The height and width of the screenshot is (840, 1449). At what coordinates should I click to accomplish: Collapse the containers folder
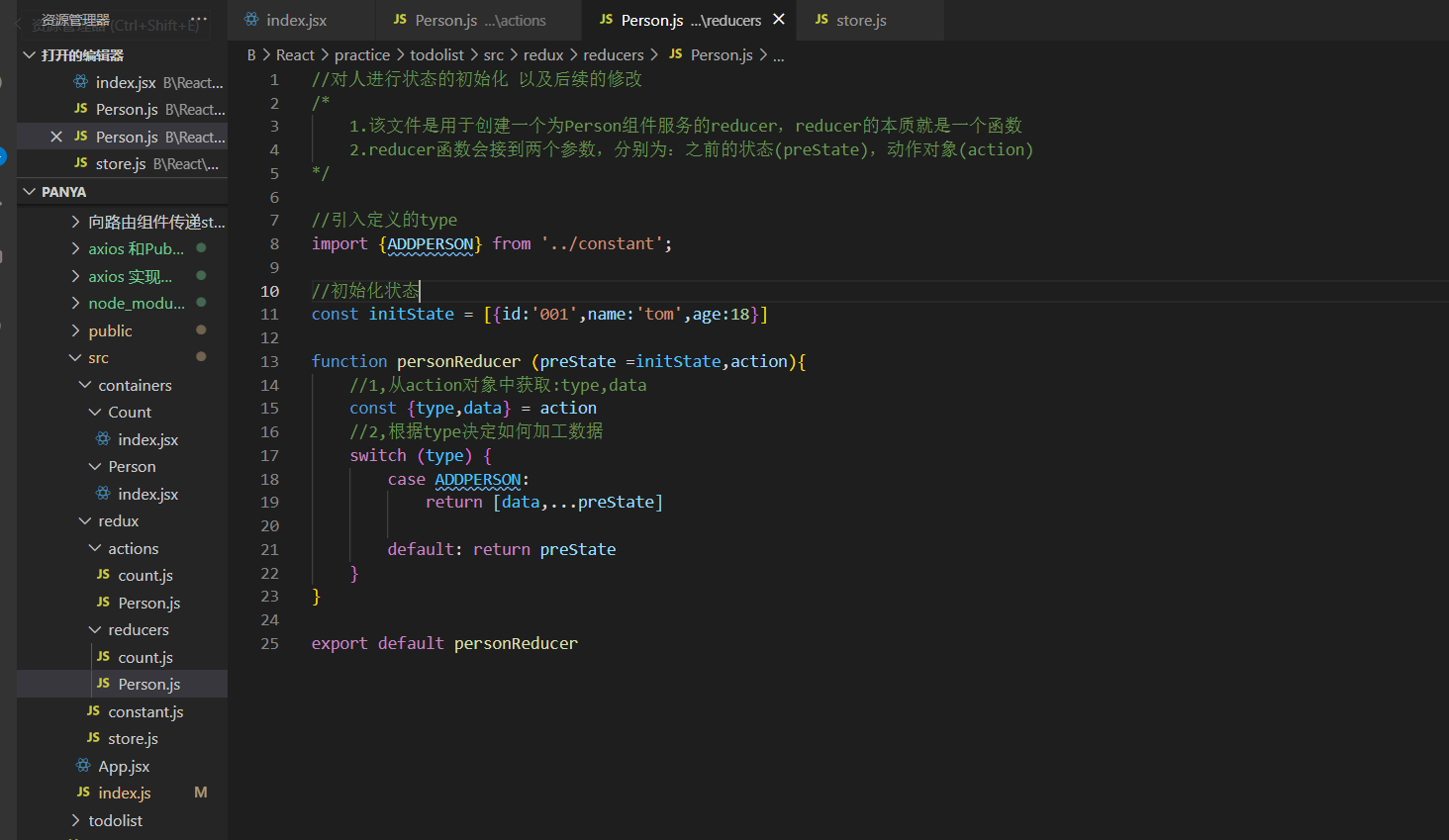(x=123, y=385)
